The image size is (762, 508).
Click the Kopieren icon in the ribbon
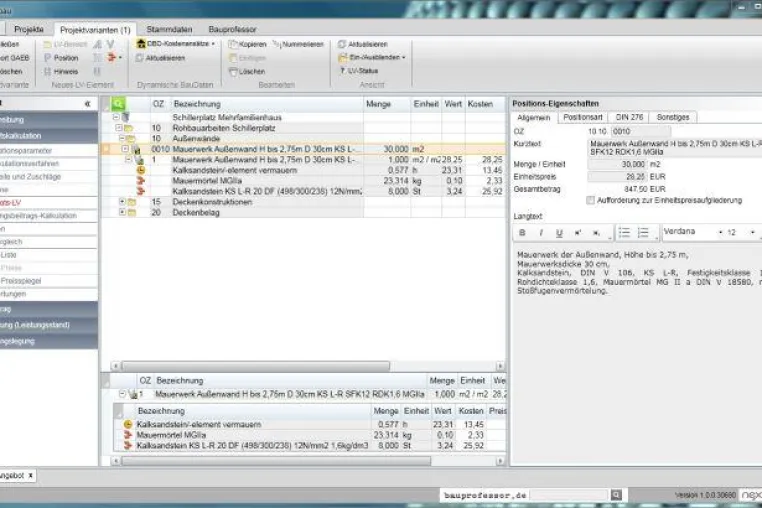(233, 44)
